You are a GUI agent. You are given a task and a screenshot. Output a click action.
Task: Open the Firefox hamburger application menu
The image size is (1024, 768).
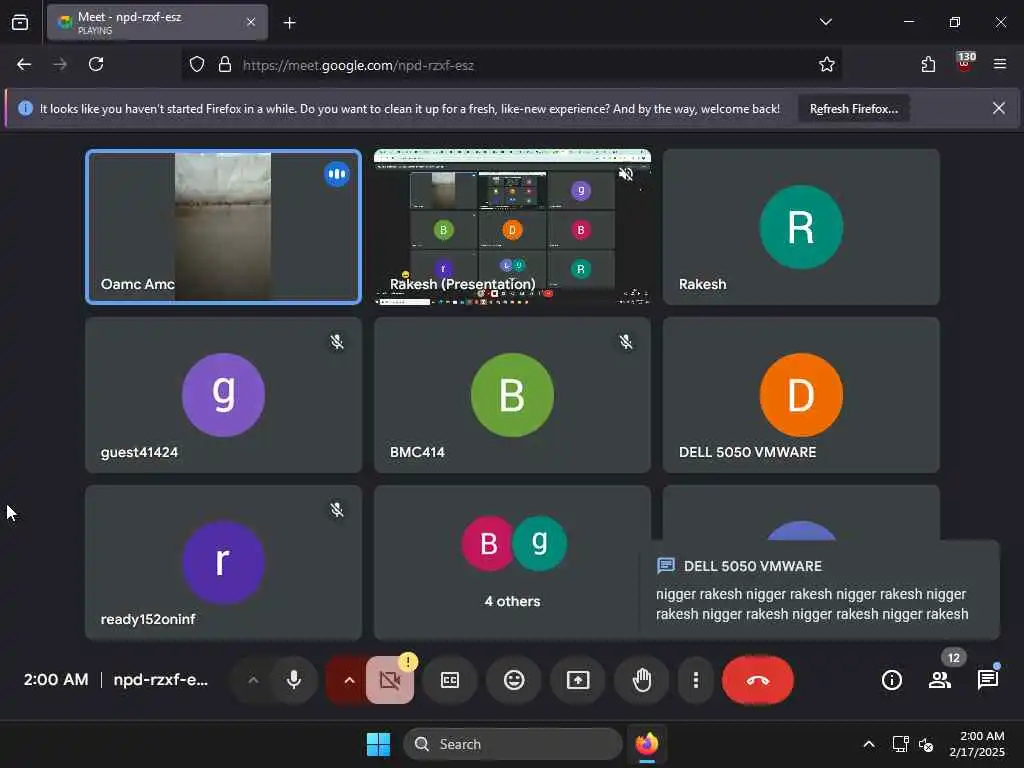(x=1000, y=64)
